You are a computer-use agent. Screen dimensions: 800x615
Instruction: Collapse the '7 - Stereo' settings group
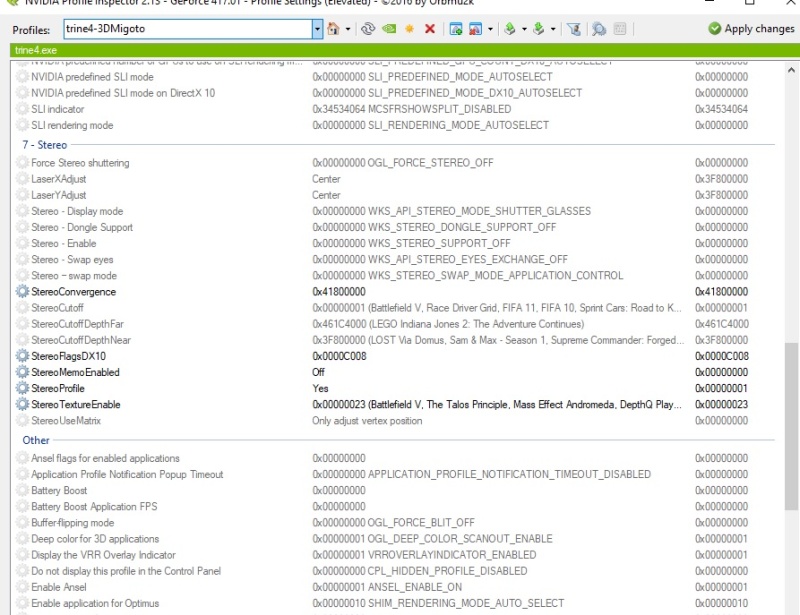pyautogui.click(x=44, y=145)
